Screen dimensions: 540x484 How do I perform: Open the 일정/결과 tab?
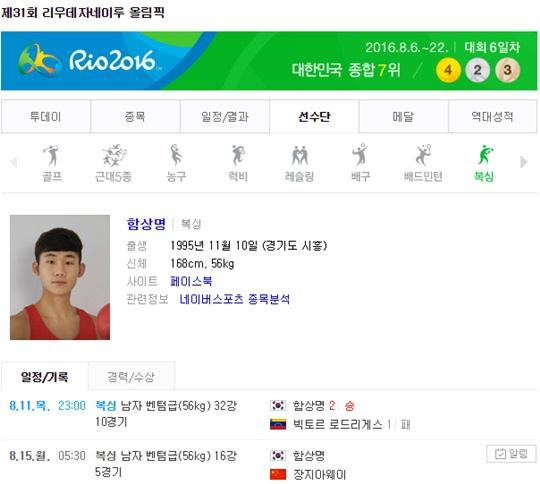pyautogui.click(x=225, y=117)
